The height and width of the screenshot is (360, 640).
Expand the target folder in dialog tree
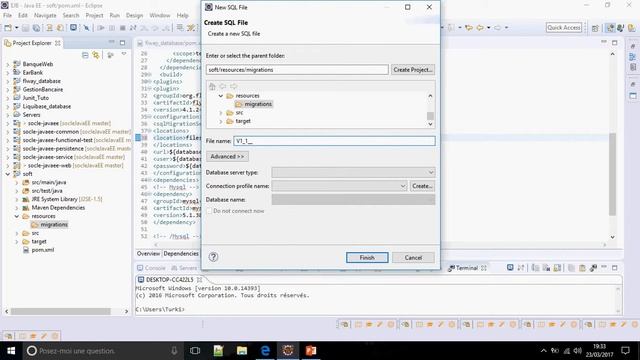click(221, 121)
